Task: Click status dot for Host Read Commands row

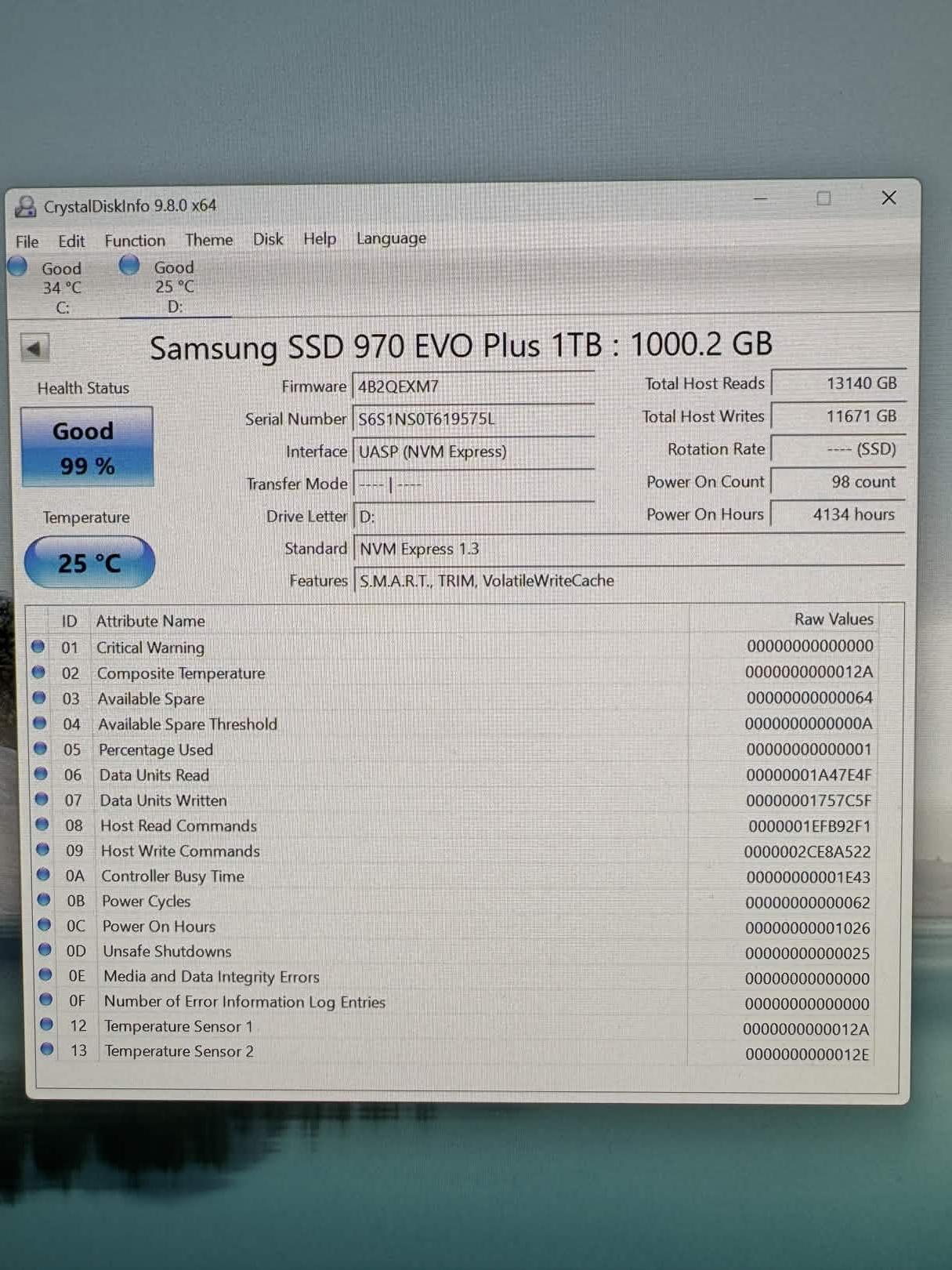Action: 42,825
